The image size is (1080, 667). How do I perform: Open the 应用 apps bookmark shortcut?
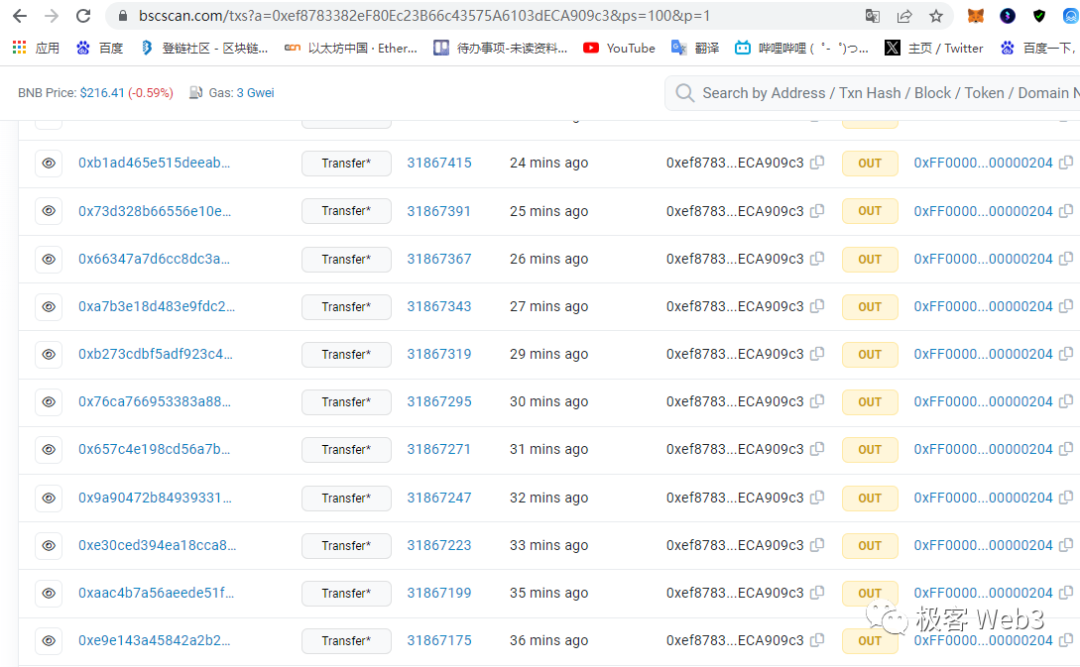click(x=36, y=48)
